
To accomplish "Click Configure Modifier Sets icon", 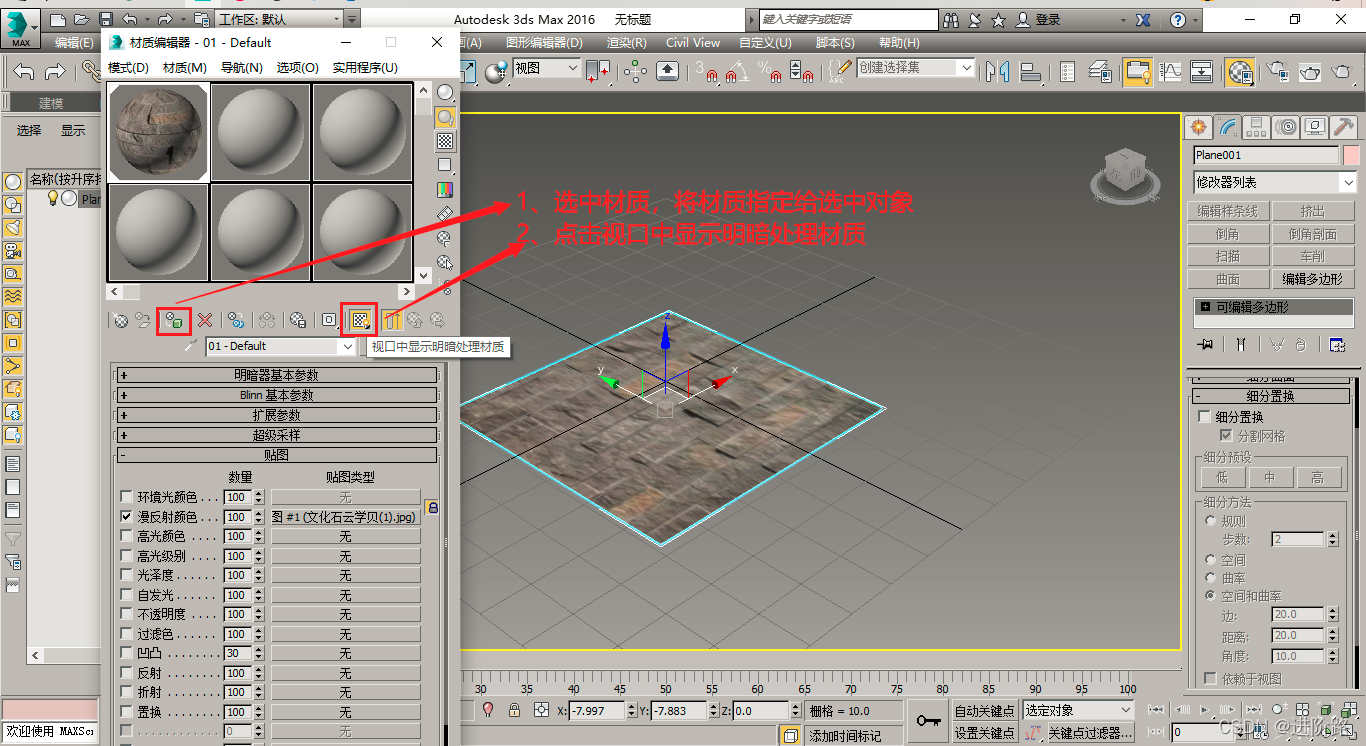I will click(1337, 345).
